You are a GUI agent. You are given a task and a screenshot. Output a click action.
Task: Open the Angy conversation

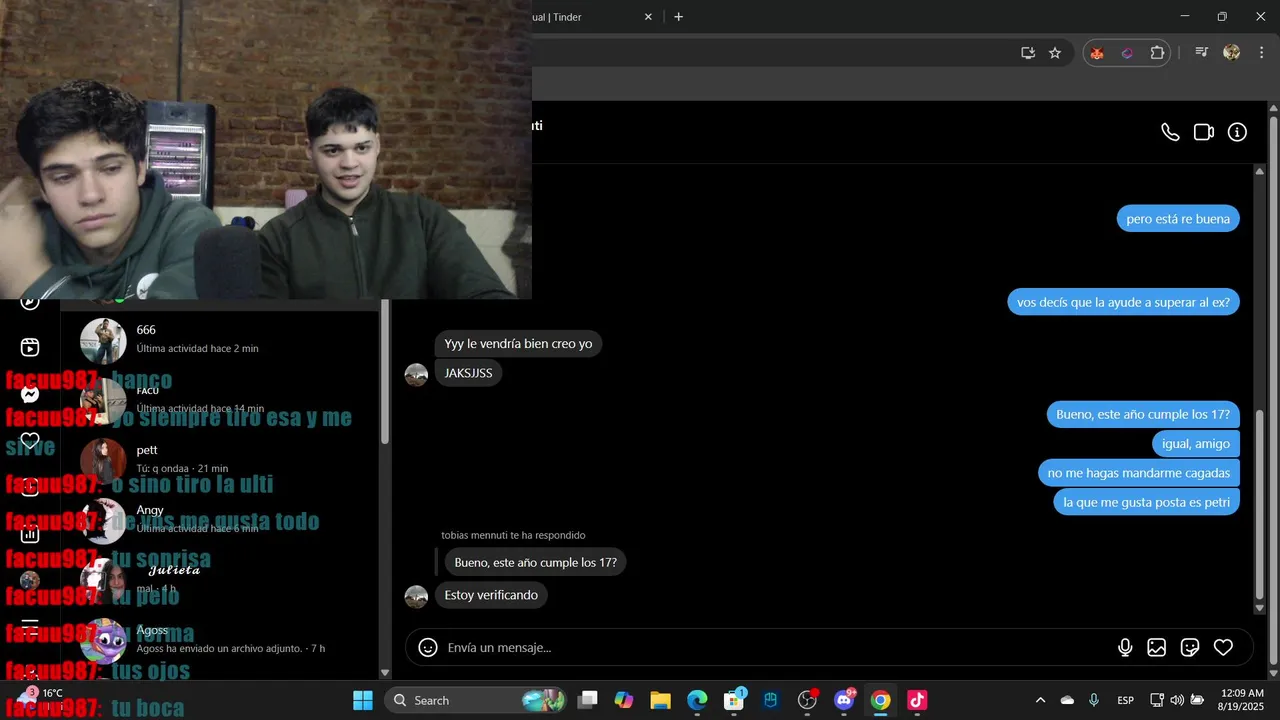click(x=220, y=520)
